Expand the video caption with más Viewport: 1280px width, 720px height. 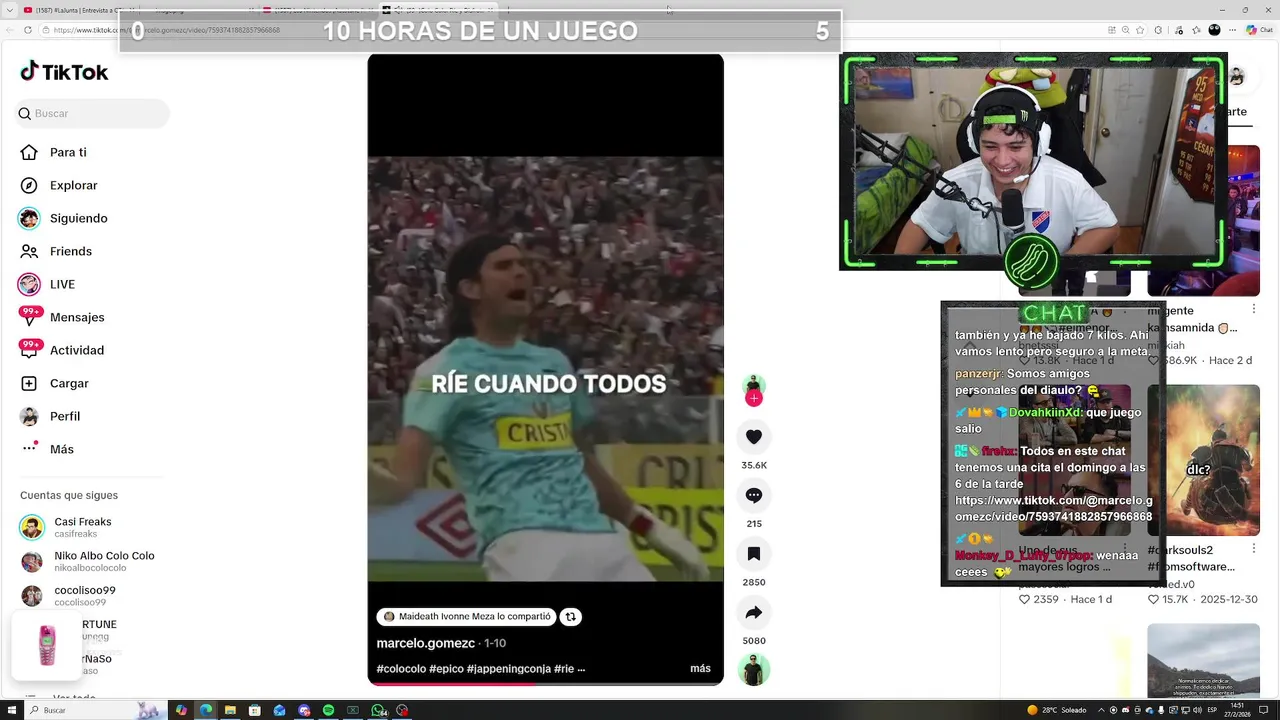pyautogui.click(x=700, y=669)
